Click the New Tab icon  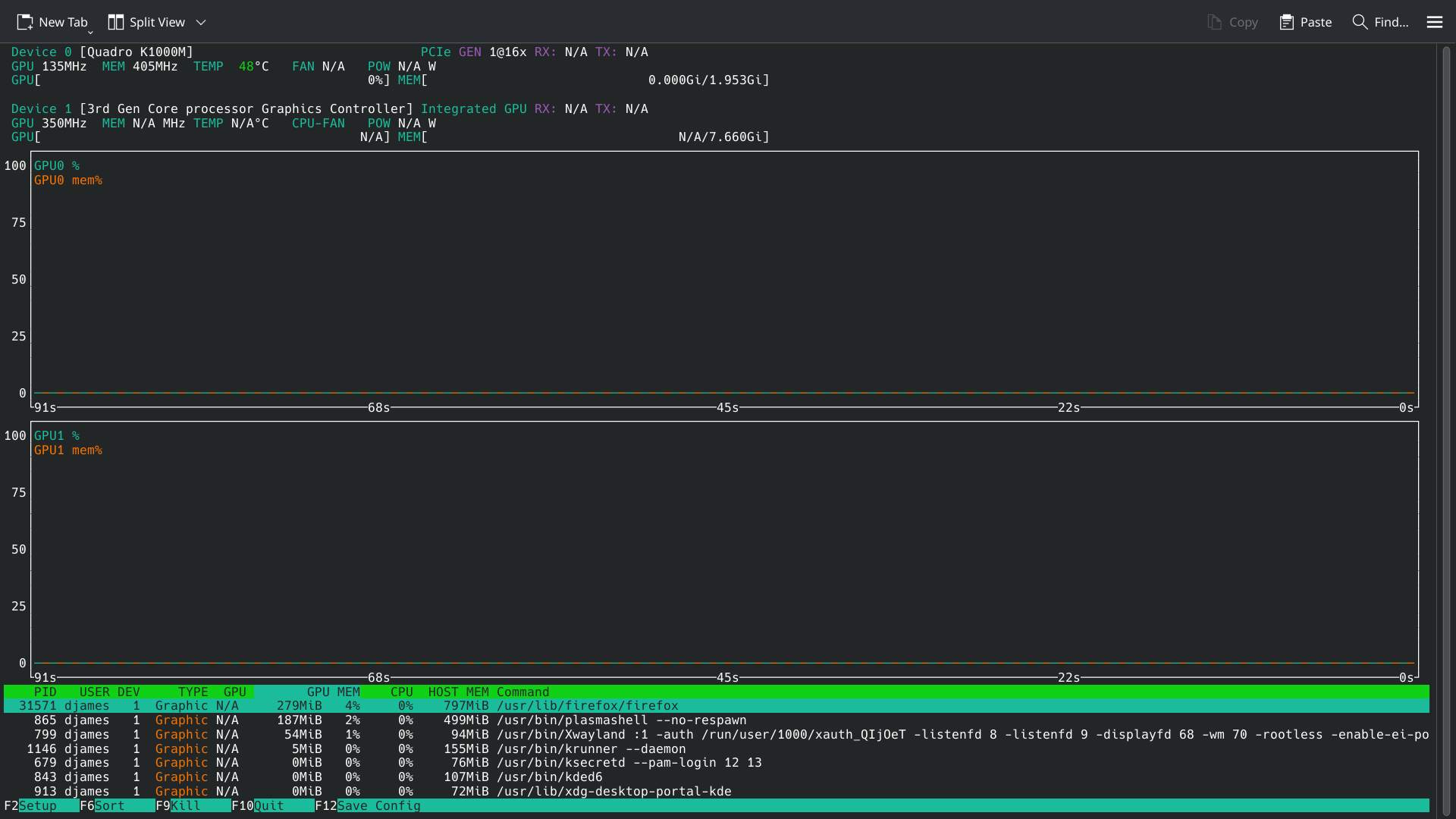tap(25, 22)
